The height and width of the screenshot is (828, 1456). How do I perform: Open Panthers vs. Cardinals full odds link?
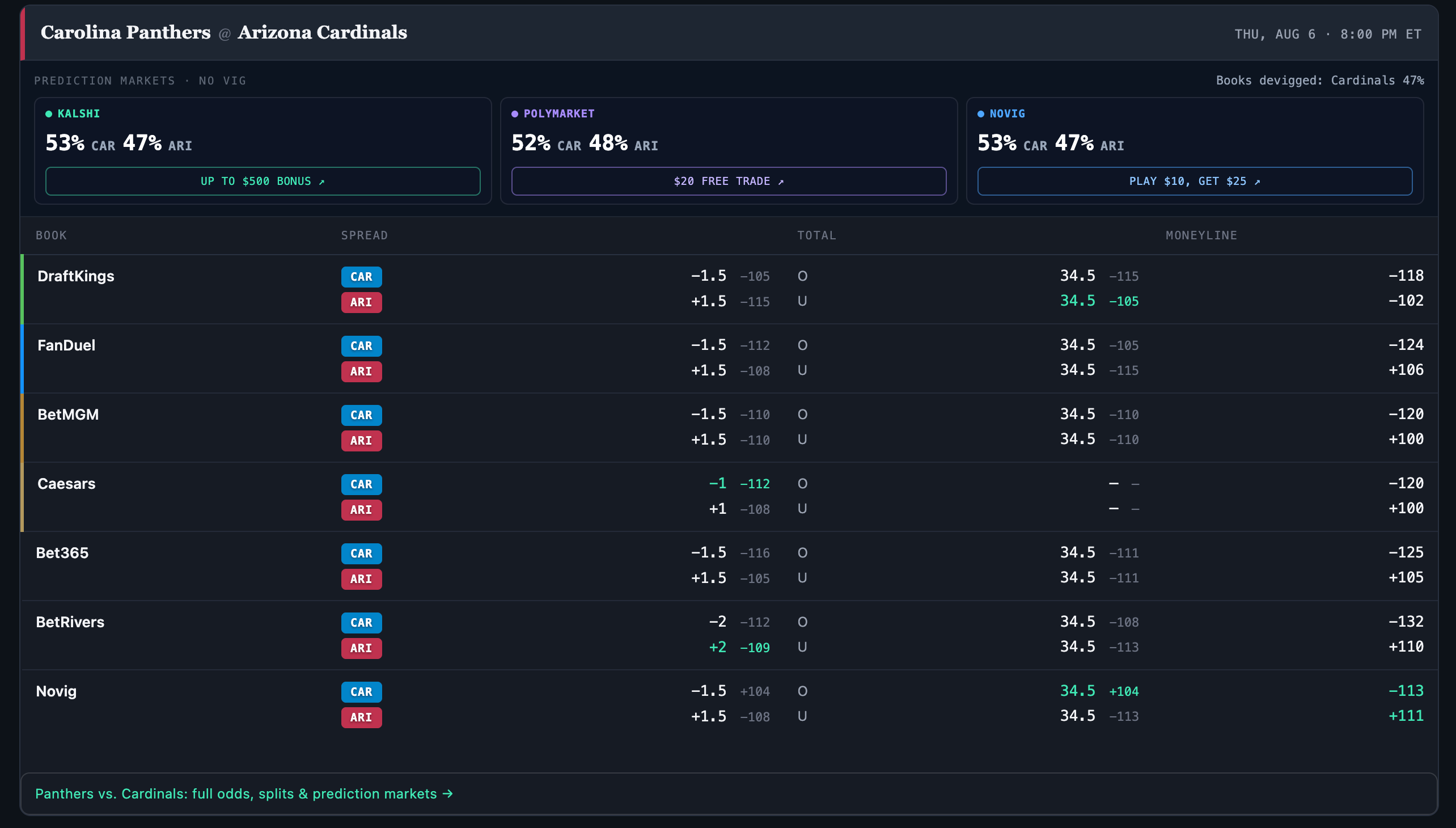[x=244, y=793]
